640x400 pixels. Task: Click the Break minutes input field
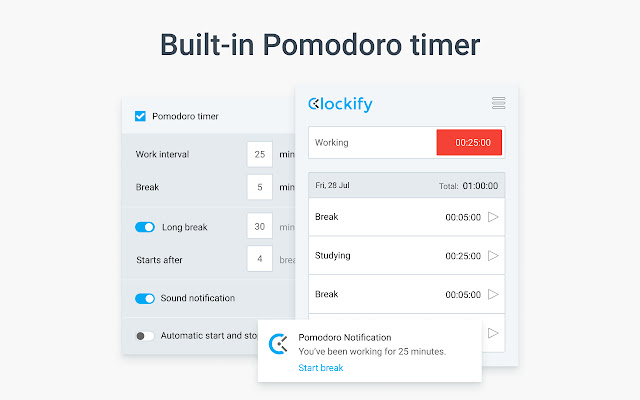260,187
